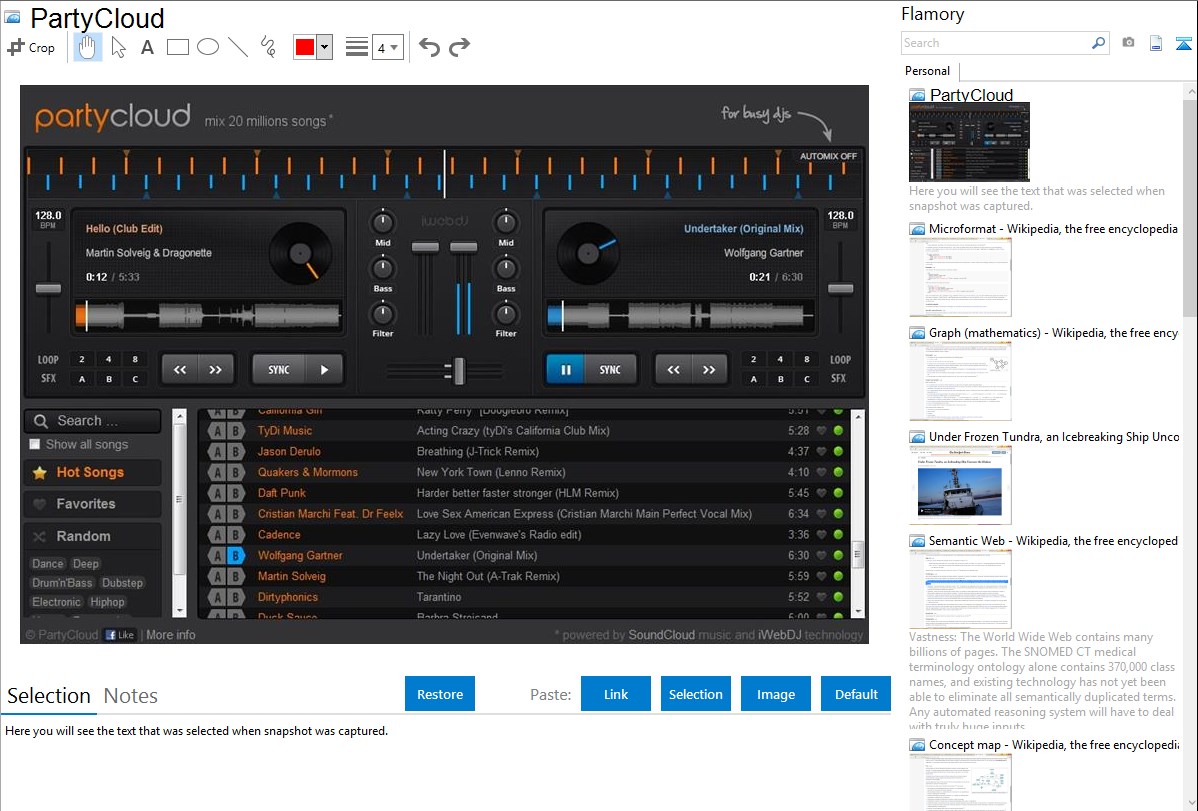The image size is (1198, 811).
Task: Click the Hello deck BPM pitch slider
Action: click(48, 288)
